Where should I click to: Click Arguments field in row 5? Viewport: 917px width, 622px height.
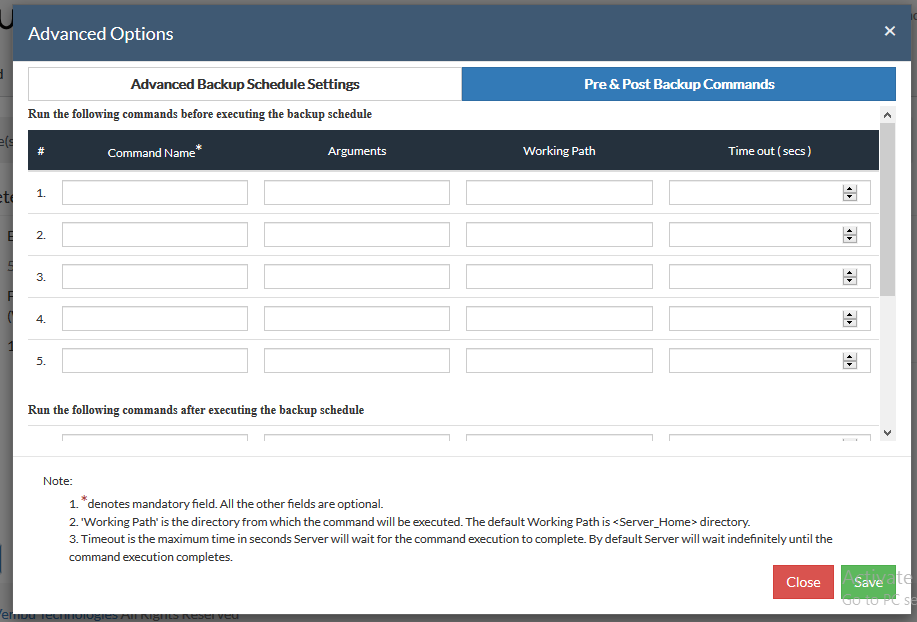pos(357,361)
